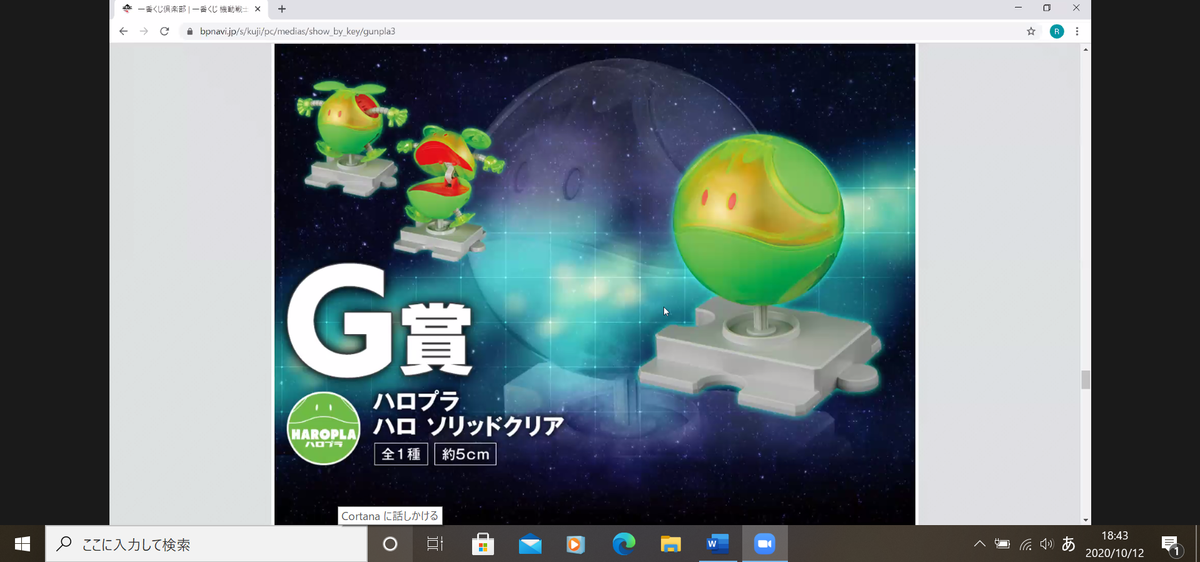Open the Windows Start menu
This screenshot has height=562, width=1200.
tap(22, 544)
